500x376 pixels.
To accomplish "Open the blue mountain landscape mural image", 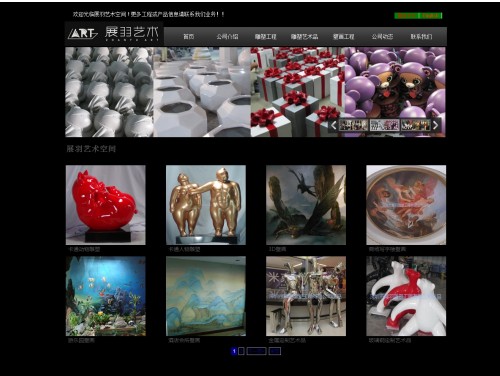I will 206,296.
